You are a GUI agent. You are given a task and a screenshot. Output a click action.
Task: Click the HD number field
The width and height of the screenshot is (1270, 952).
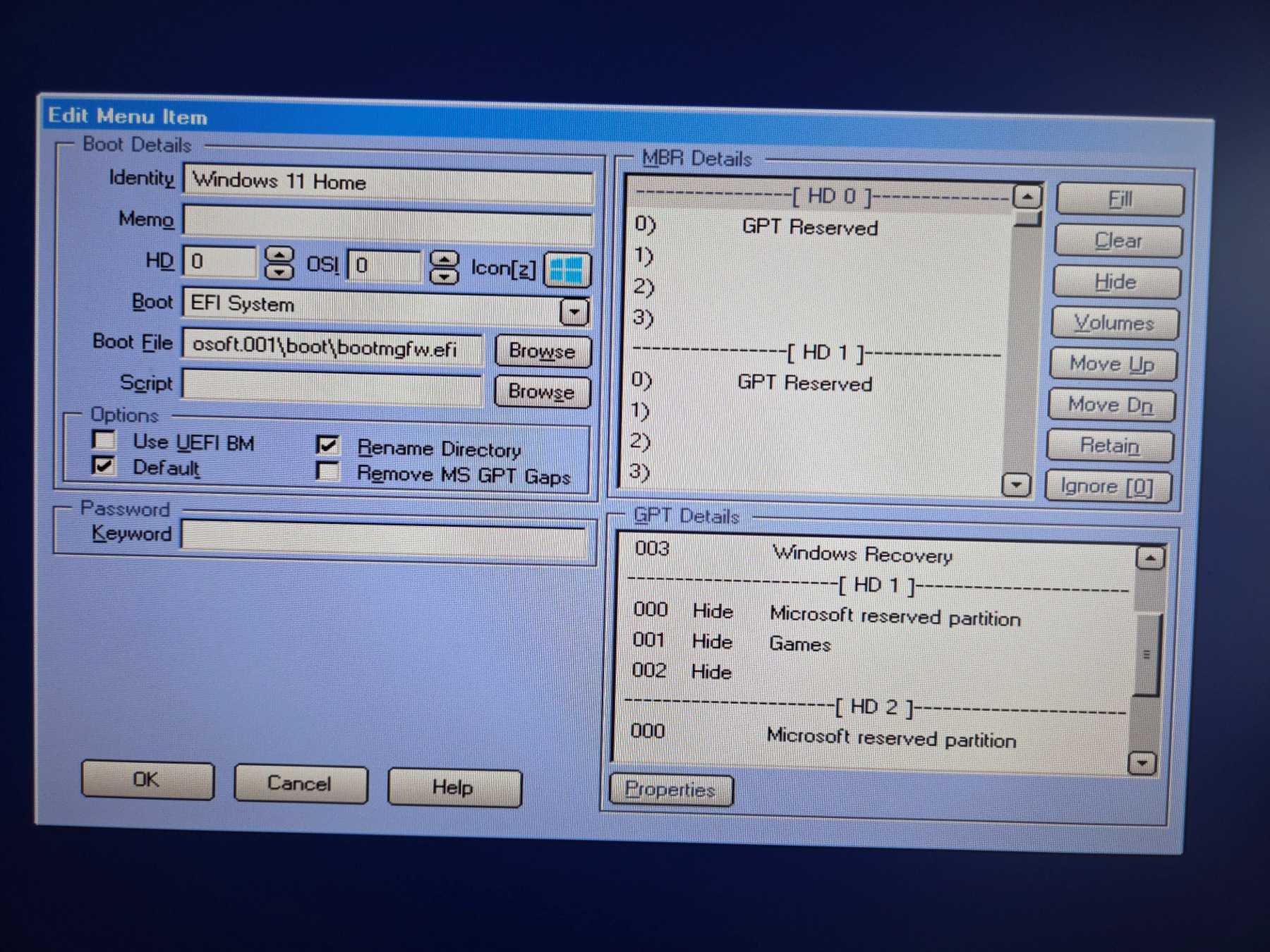coord(219,262)
